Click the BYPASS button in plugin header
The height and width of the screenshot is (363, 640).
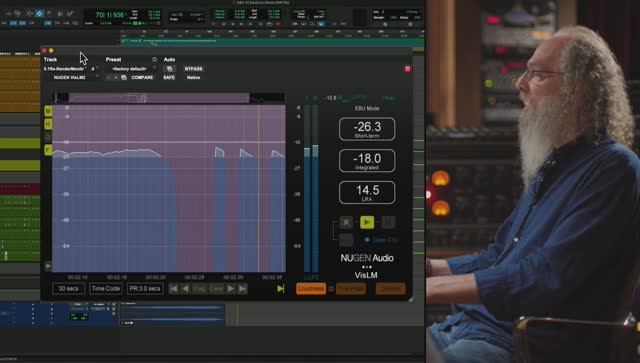click(x=193, y=69)
